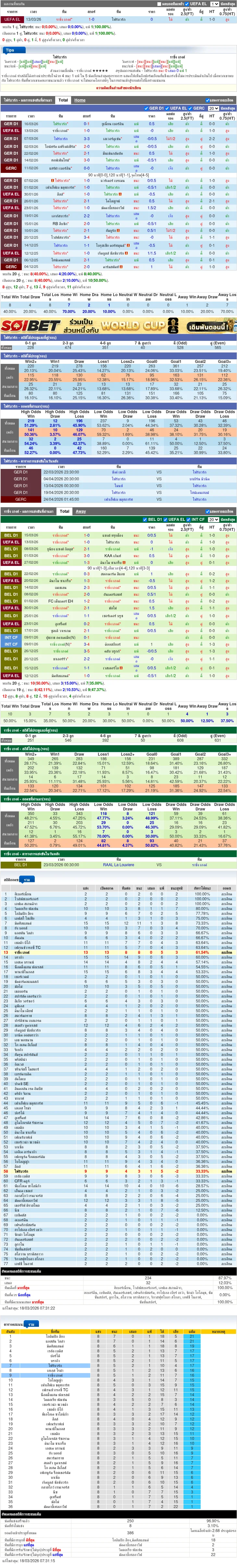Toggle the GERC filter checkbox
The image size is (237, 1568).
pyautogui.click(x=191, y=108)
